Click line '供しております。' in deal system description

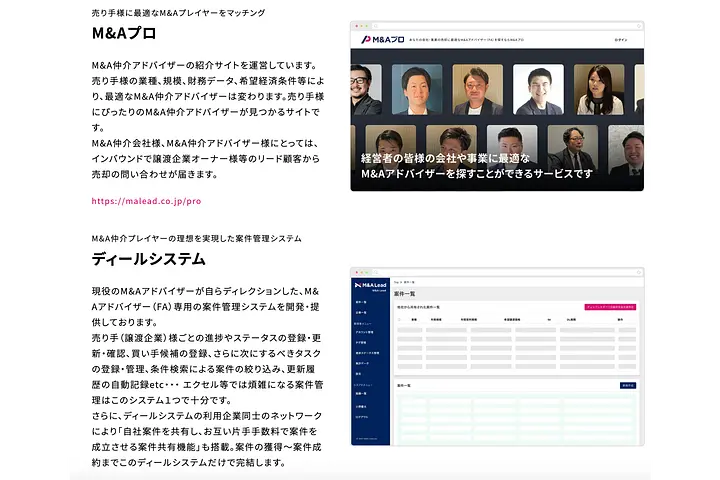pyautogui.click(x=125, y=322)
